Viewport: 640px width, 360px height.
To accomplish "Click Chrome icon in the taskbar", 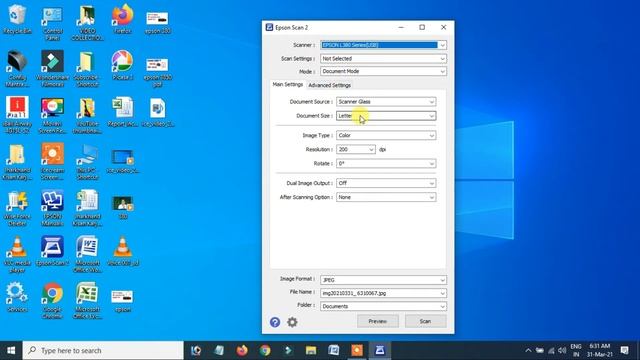I will [265, 350].
